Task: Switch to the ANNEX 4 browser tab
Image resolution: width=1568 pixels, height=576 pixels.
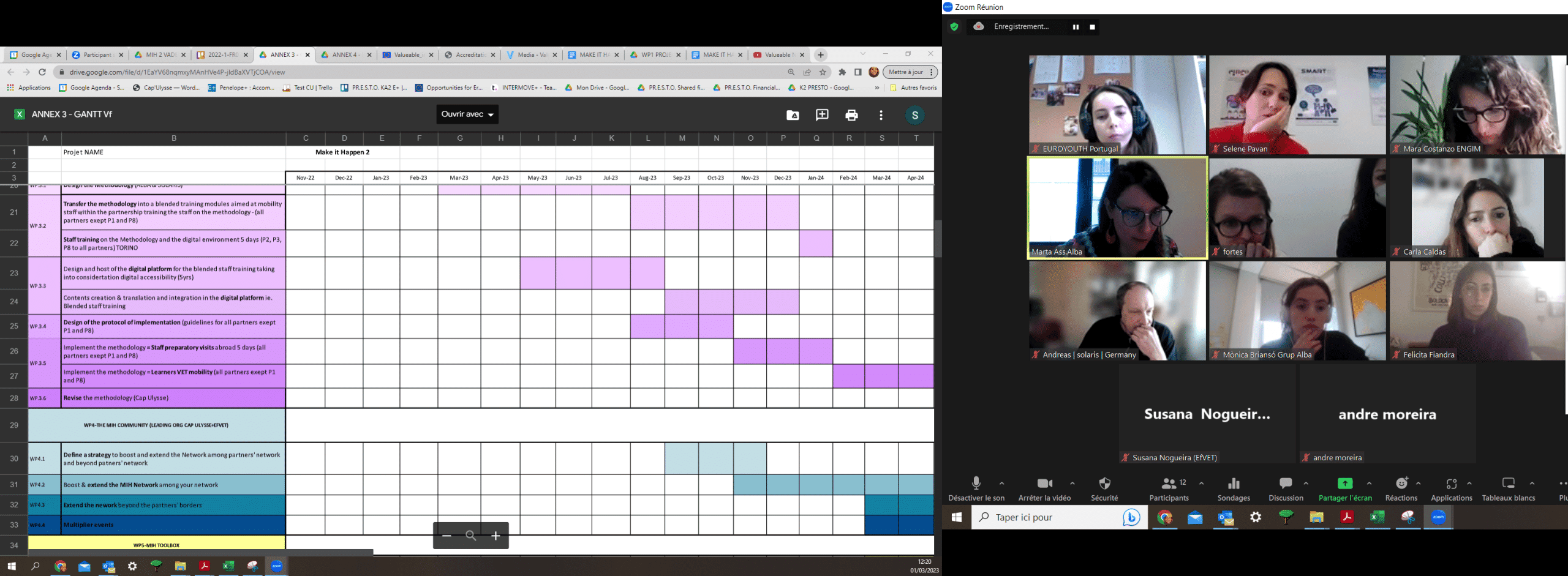Action: click(x=345, y=55)
